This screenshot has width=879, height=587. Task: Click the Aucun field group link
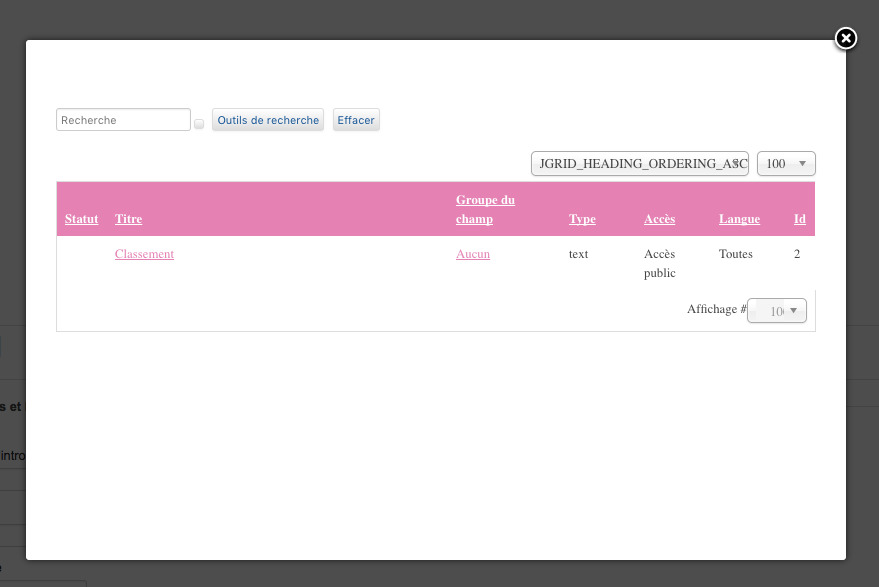coord(473,254)
